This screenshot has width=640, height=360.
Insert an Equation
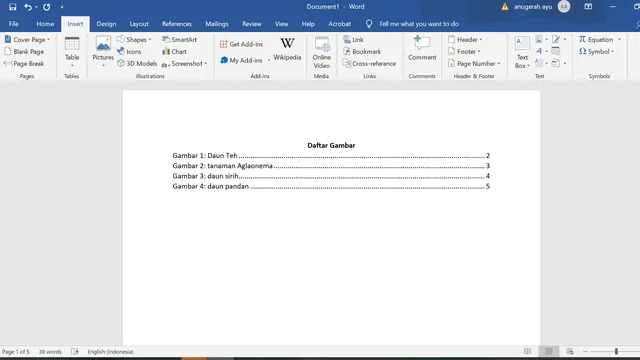click(x=596, y=40)
